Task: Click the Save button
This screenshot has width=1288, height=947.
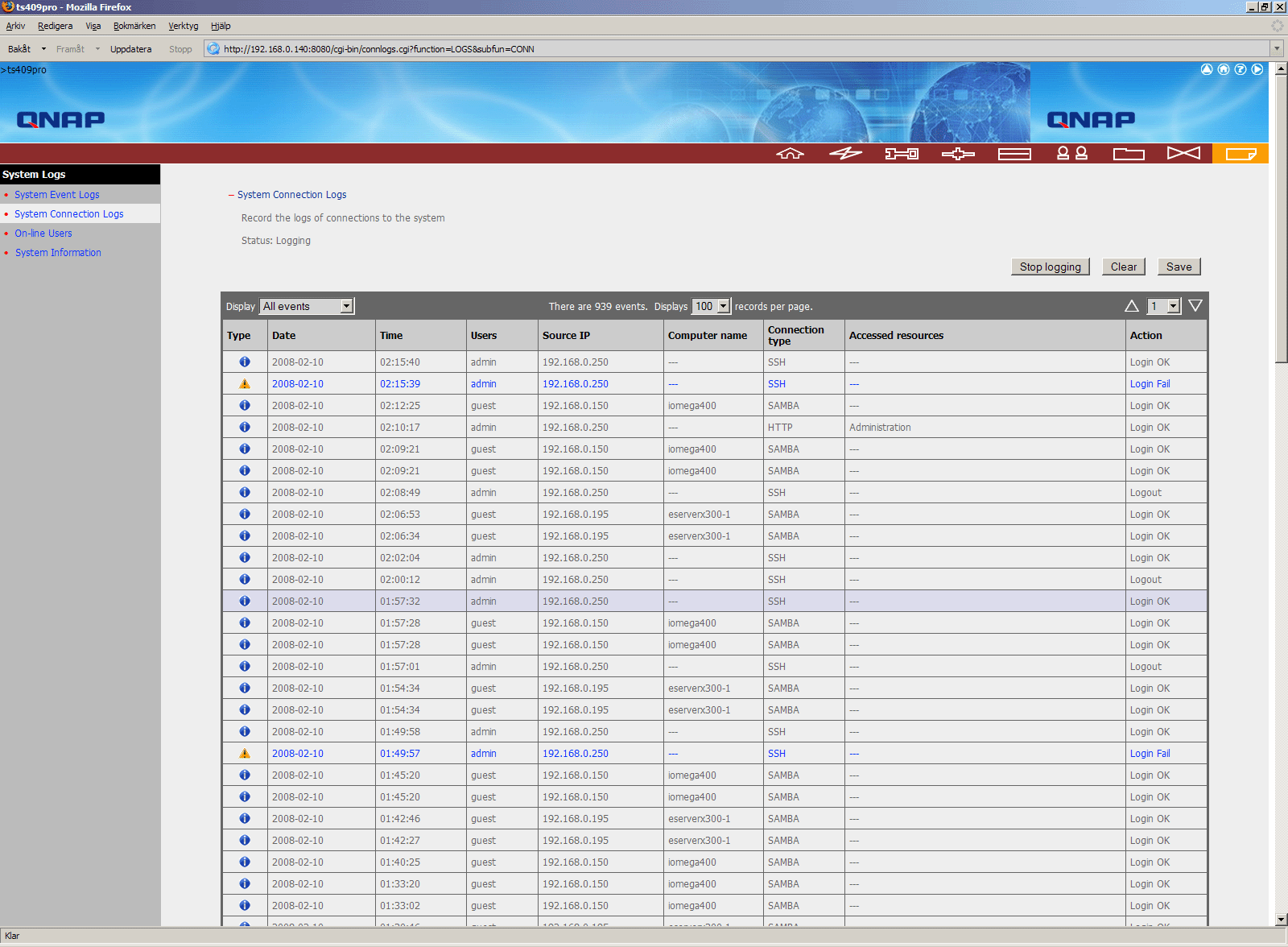Action: (1179, 267)
